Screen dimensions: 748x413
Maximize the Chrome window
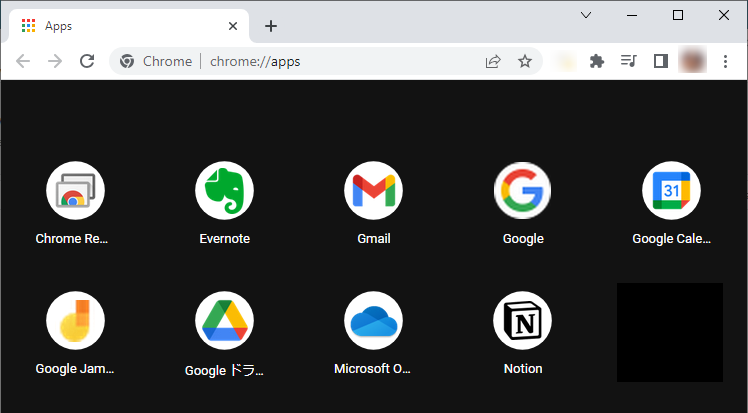coord(677,15)
